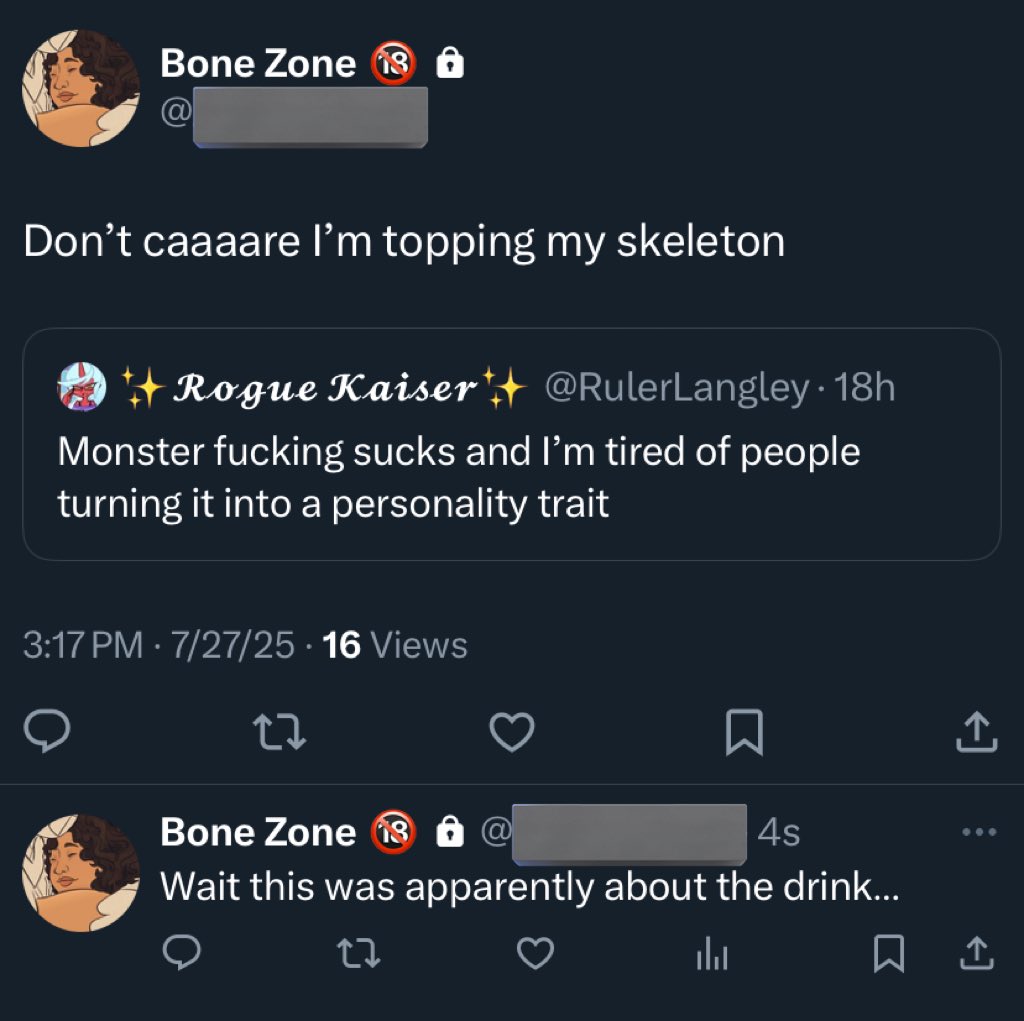This screenshot has width=1024, height=1021.
Task: Reply to the main skeleton tweet
Action: click(46, 735)
